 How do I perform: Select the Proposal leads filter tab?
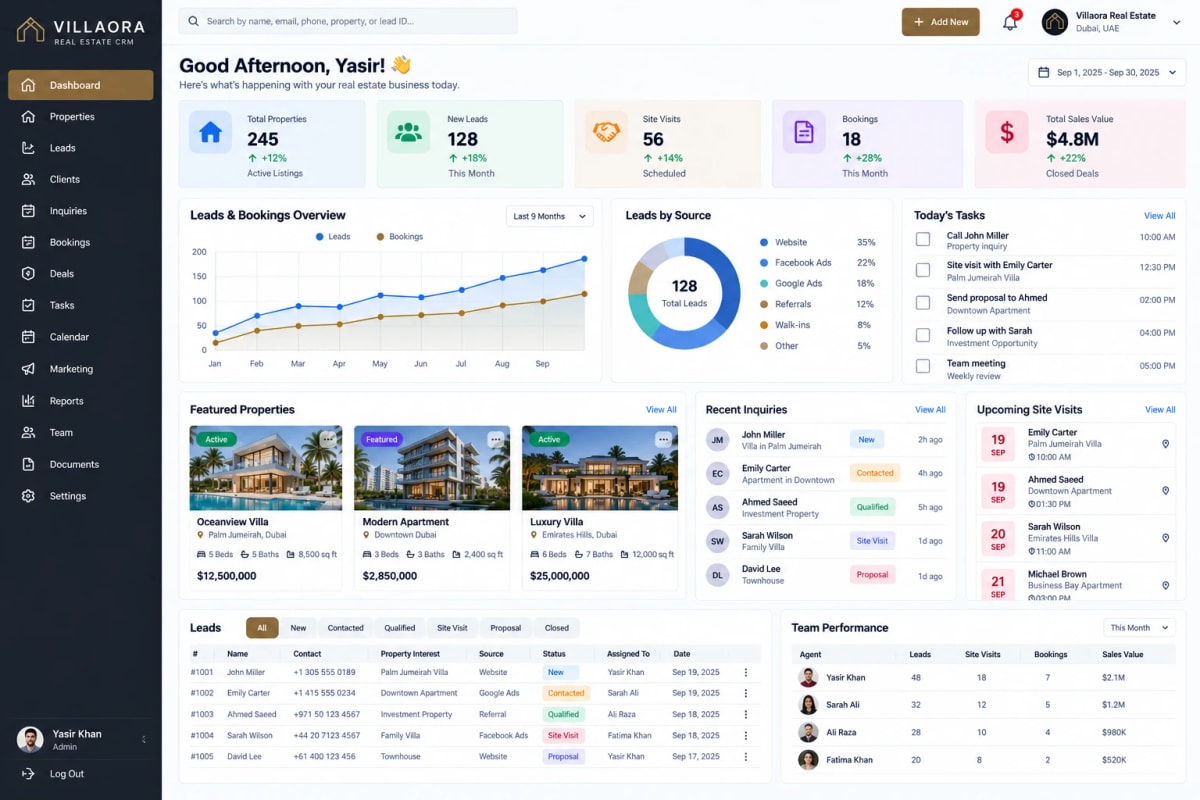point(505,628)
